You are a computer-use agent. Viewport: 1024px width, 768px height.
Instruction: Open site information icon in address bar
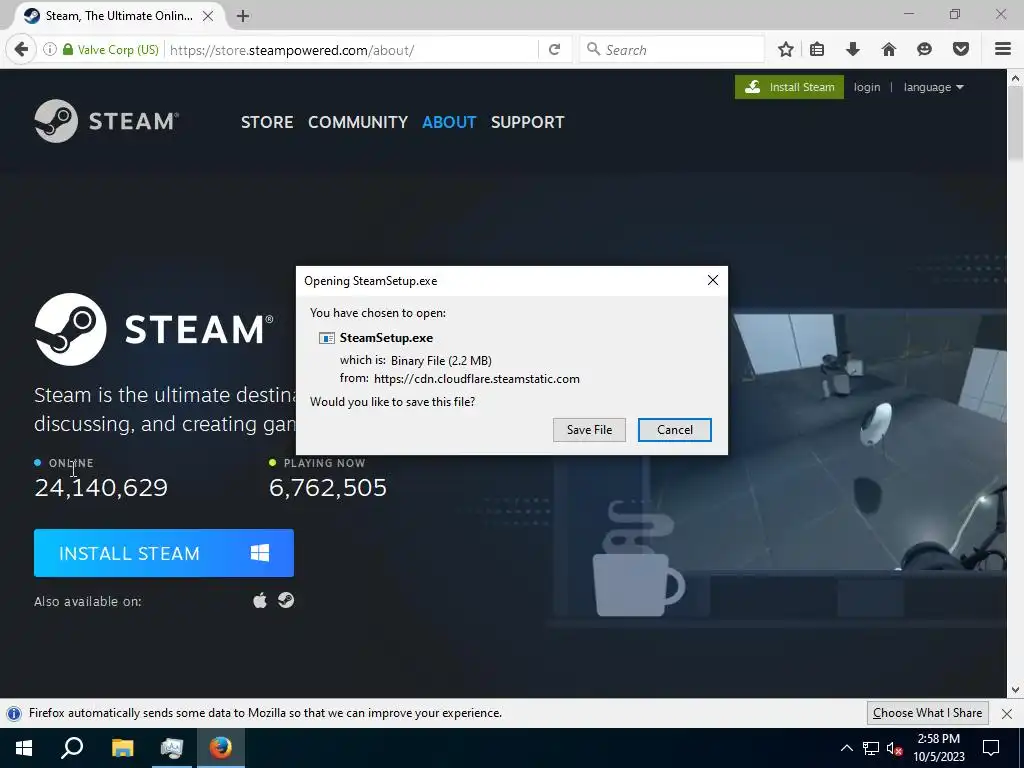point(50,50)
